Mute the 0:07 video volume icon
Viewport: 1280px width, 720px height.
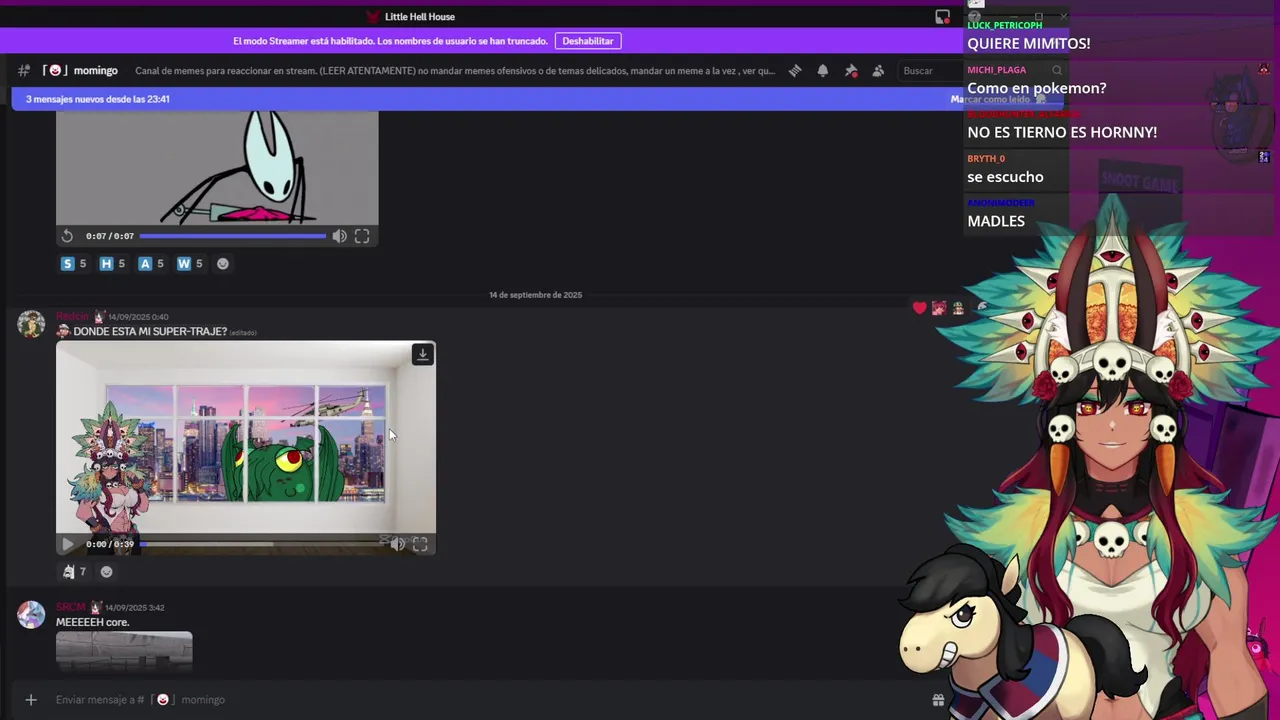pos(339,236)
